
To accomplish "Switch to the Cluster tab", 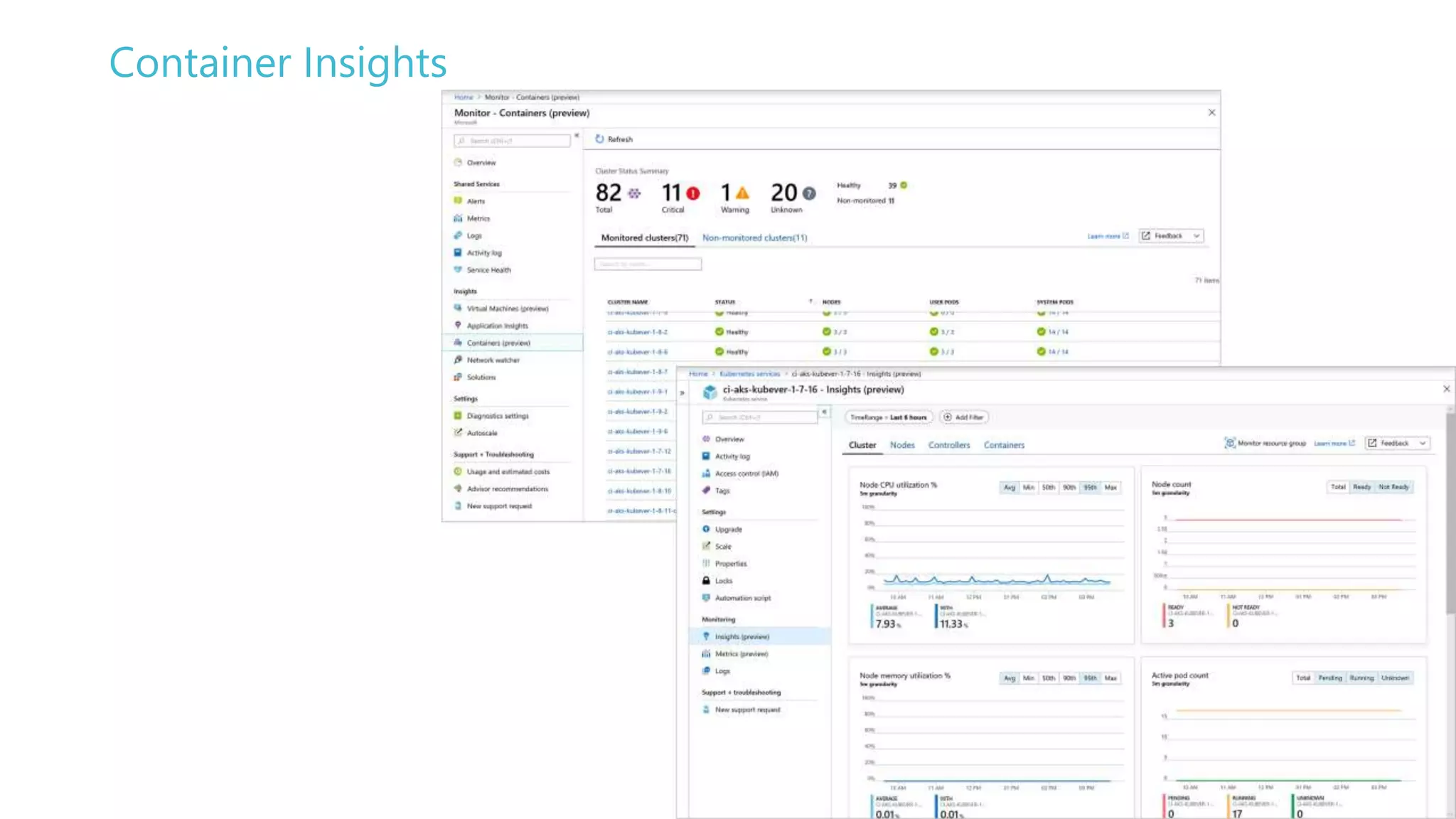I will 862,445.
